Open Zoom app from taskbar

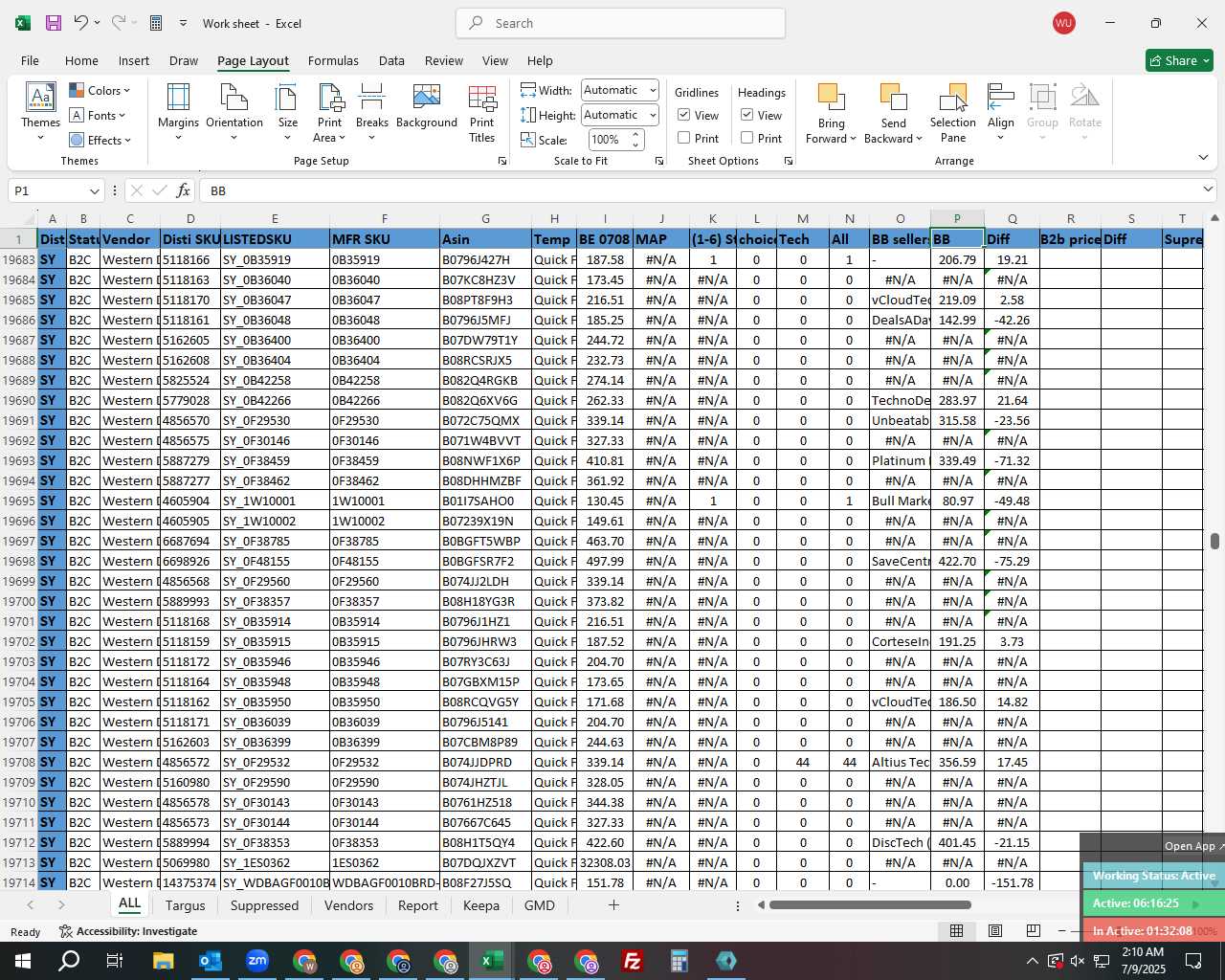point(257,961)
